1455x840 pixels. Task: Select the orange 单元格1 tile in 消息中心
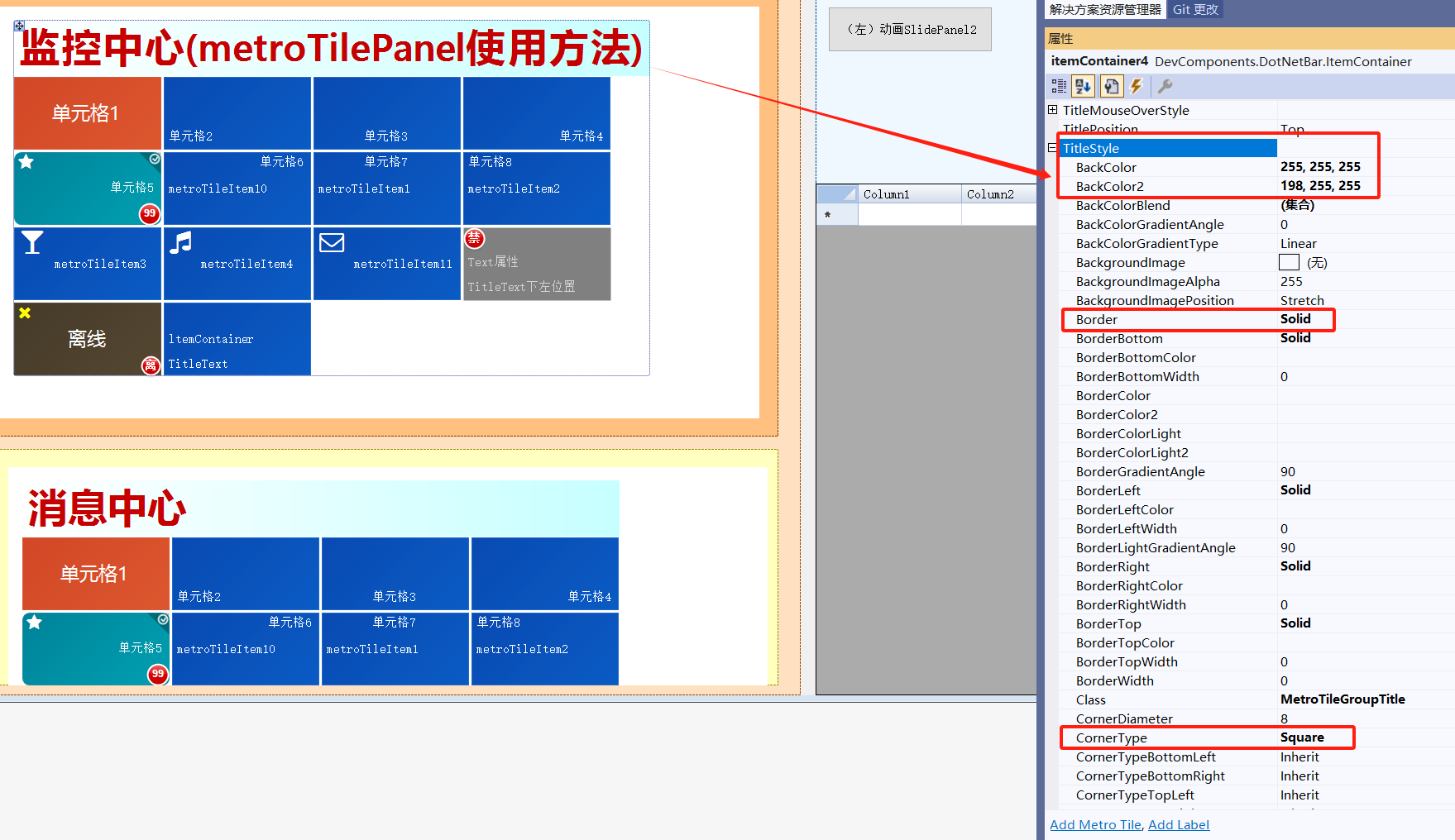[96, 574]
